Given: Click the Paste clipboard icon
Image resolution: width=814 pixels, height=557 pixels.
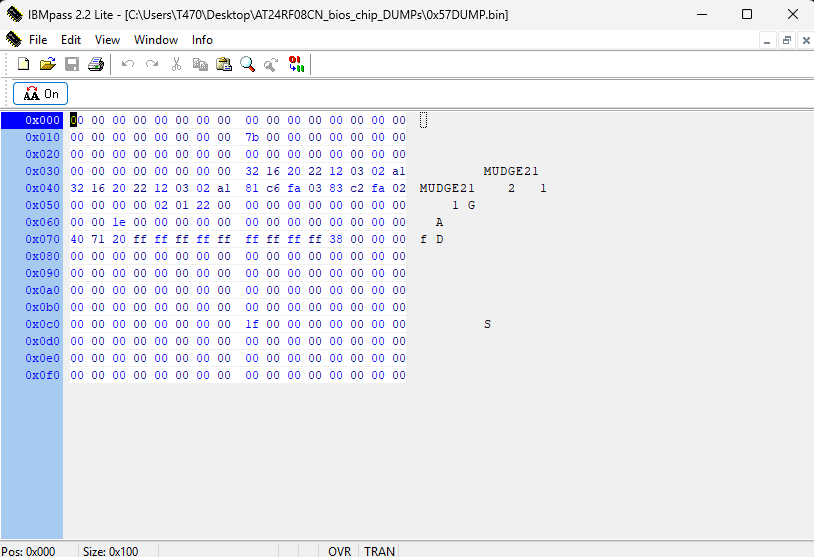Looking at the screenshot, I should (224, 64).
